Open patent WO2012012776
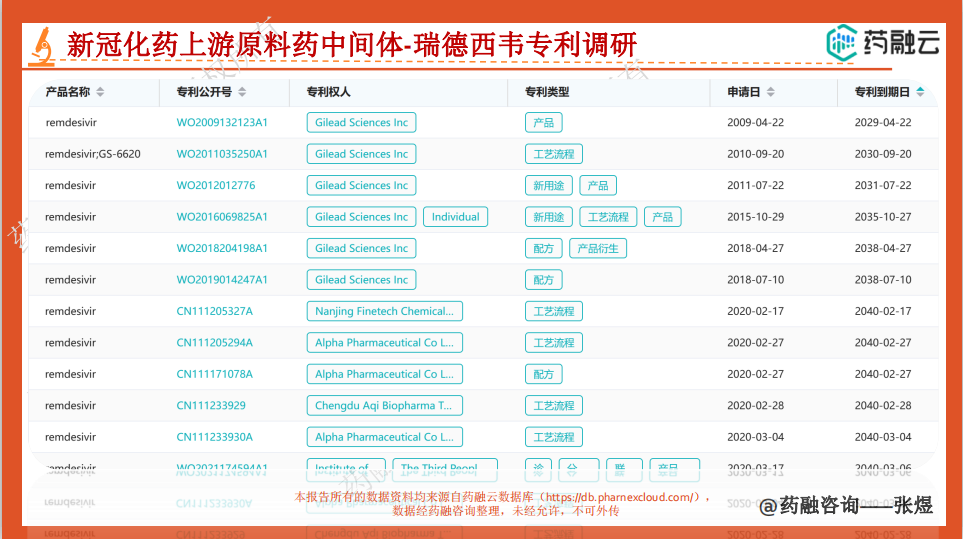 [216, 185]
